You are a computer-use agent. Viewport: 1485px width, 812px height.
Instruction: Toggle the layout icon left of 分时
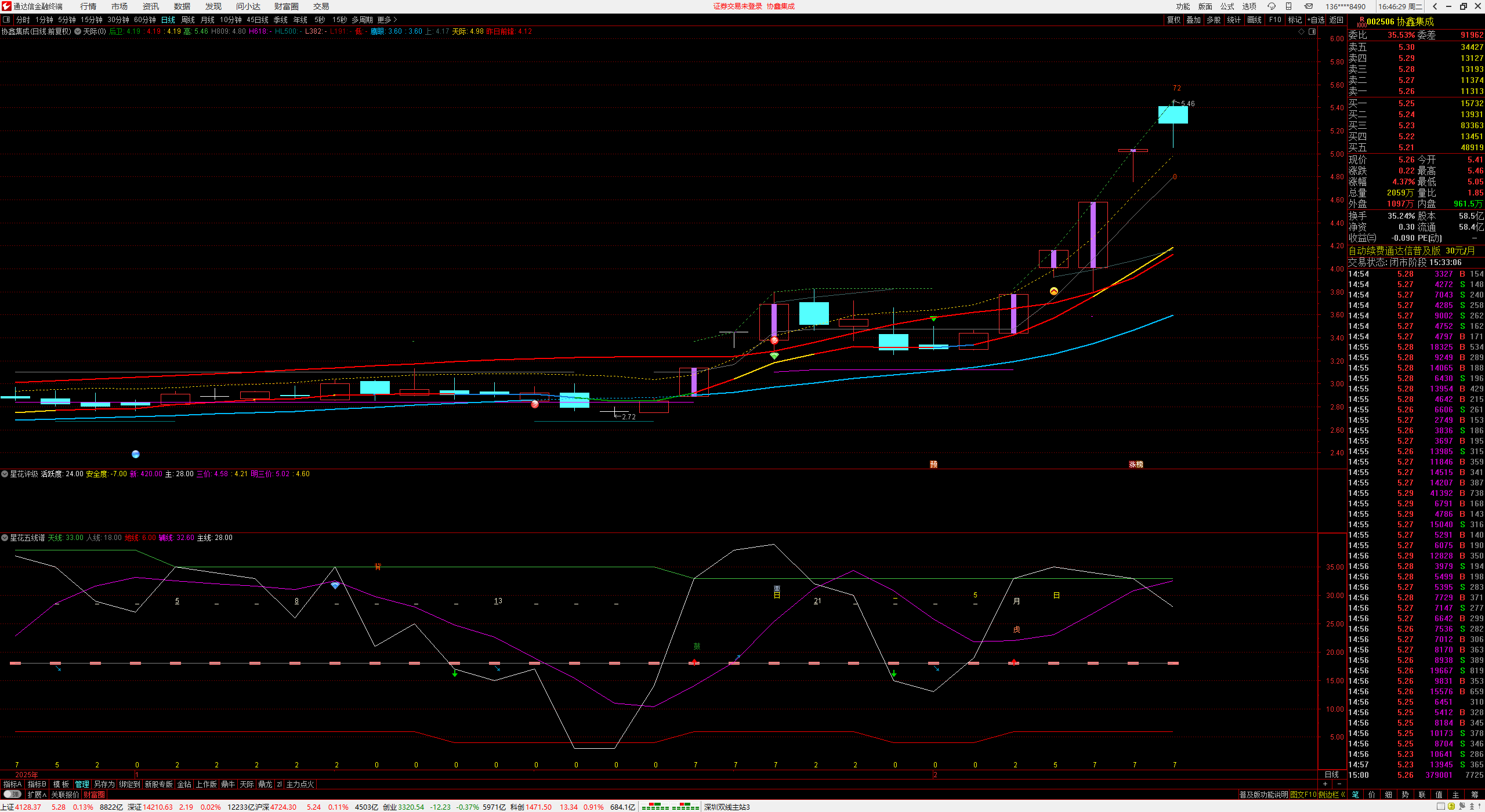[x=6, y=20]
